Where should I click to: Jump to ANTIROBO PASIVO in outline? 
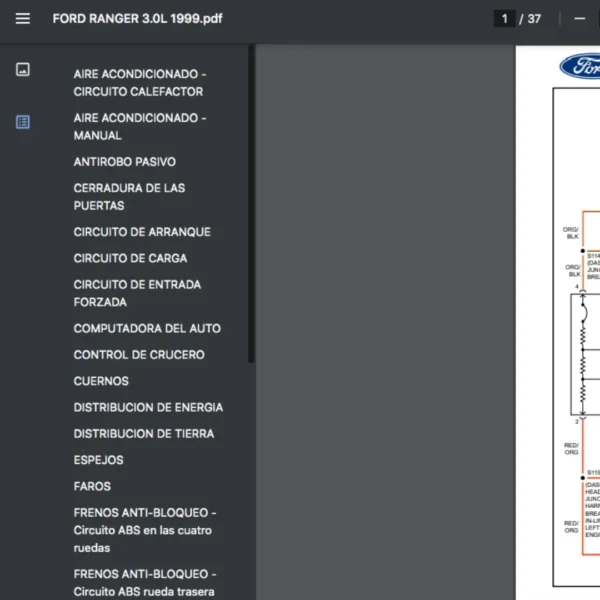pos(124,162)
